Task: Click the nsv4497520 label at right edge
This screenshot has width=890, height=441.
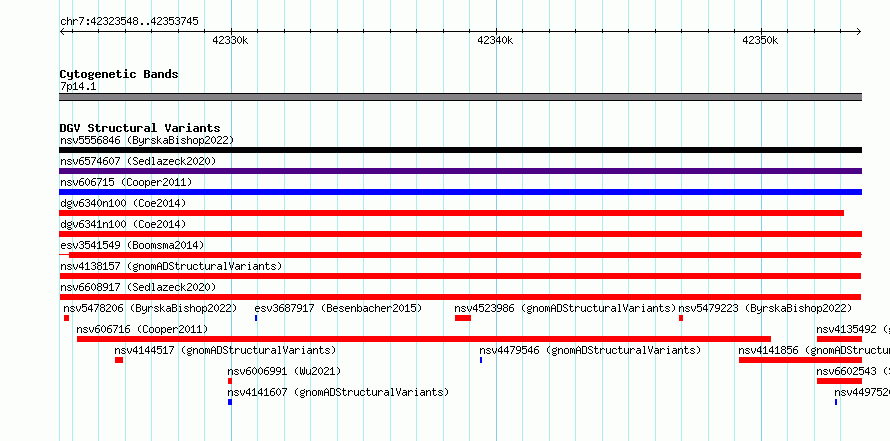Action: 862,392
